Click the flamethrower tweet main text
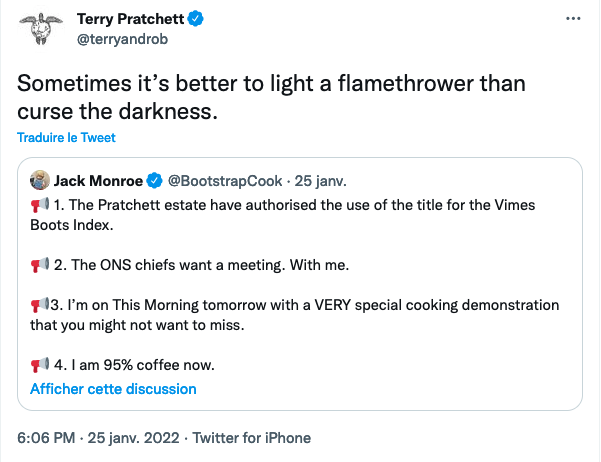601x462 pixels. point(270,97)
